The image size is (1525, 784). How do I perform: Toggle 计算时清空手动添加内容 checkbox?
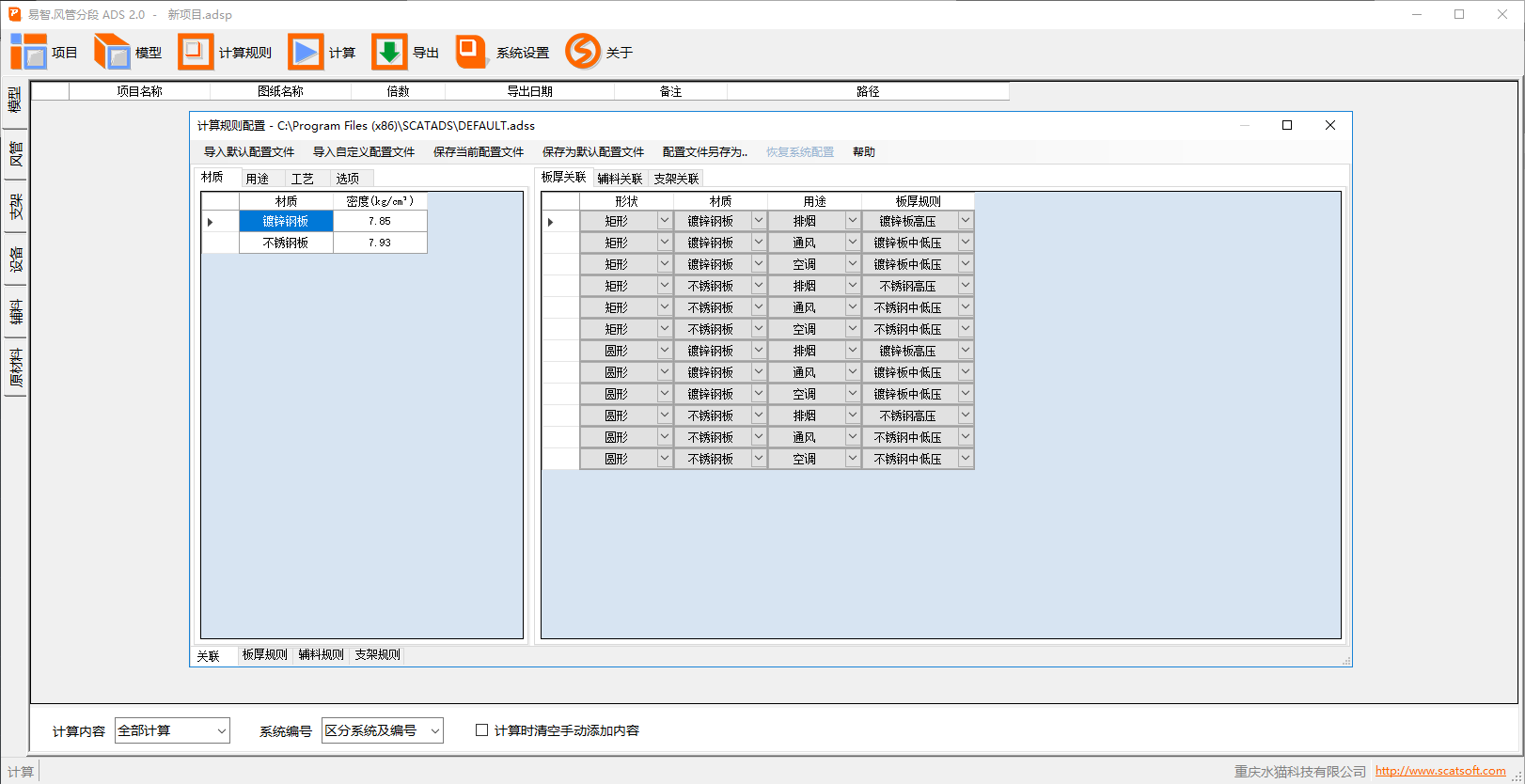(x=482, y=730)
